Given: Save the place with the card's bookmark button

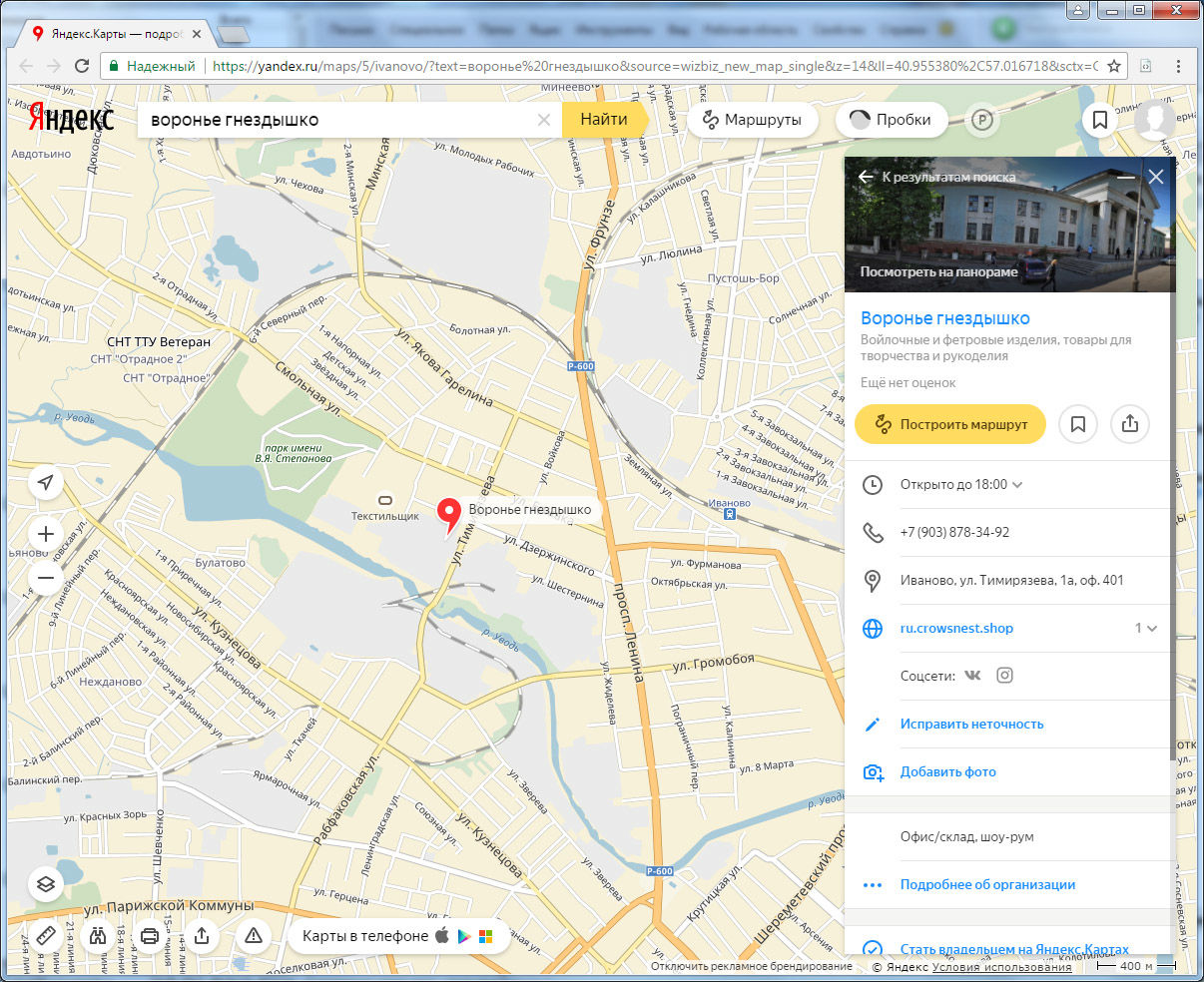Looking at the screenshot, I should [x=1078, y=424].
